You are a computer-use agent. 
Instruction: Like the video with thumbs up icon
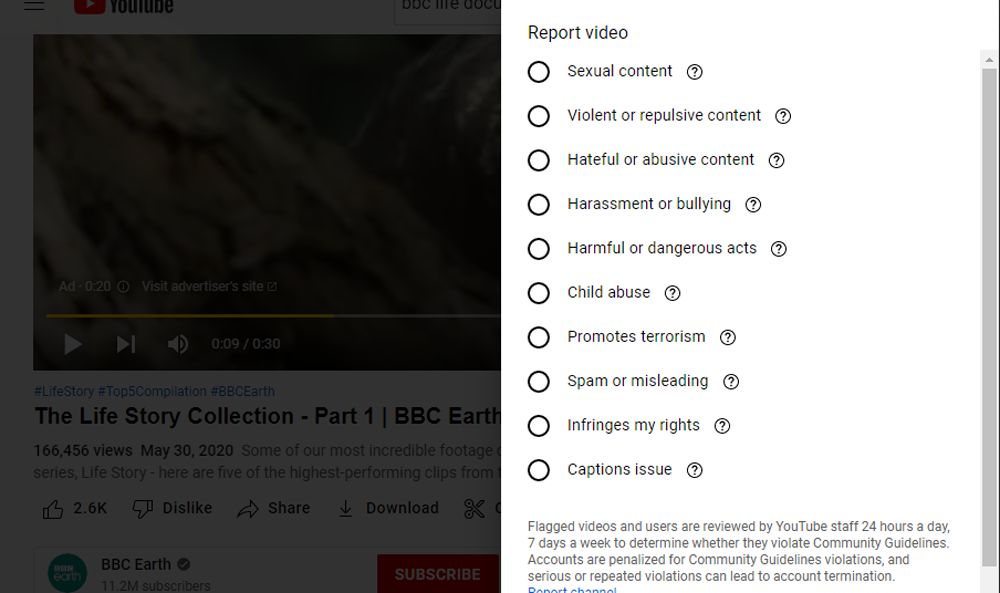pos(52,509)
